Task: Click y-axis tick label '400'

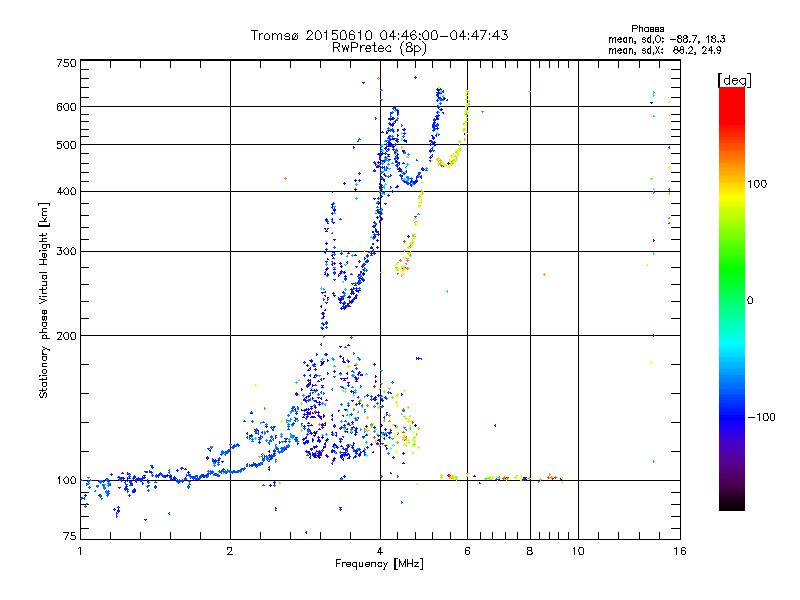Action: tap(66, 192)
